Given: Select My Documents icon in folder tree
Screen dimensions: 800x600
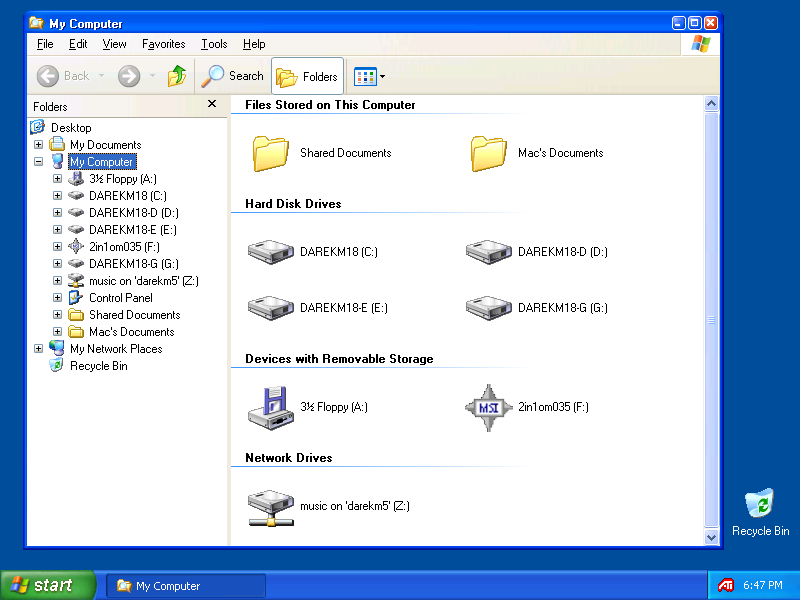Looking at the screenshot, I should pos(57,144).
